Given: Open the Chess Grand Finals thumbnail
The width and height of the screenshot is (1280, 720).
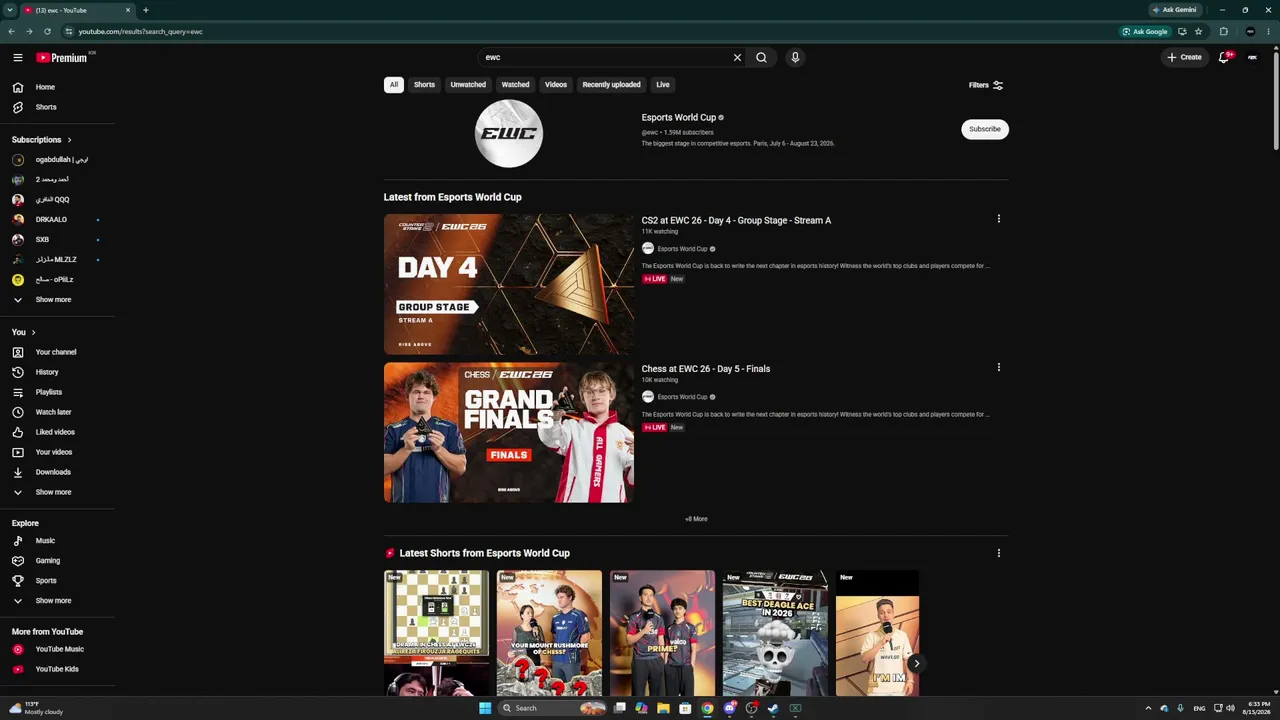Looking at the screenshot, I should tap(509, 432).
